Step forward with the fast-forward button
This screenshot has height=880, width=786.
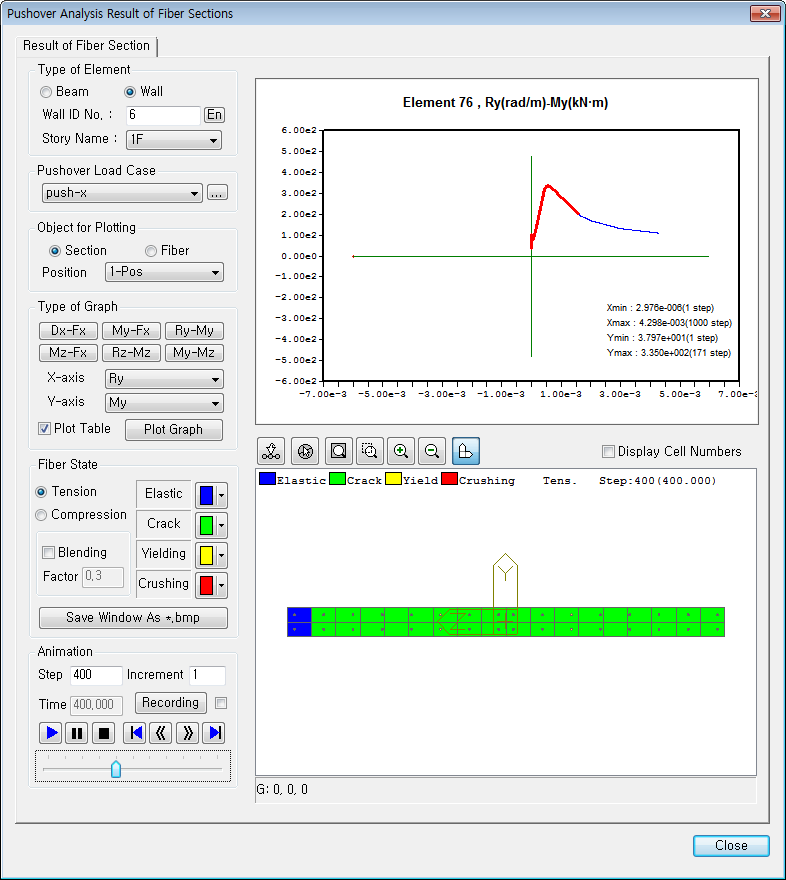(x=187, y=733)
